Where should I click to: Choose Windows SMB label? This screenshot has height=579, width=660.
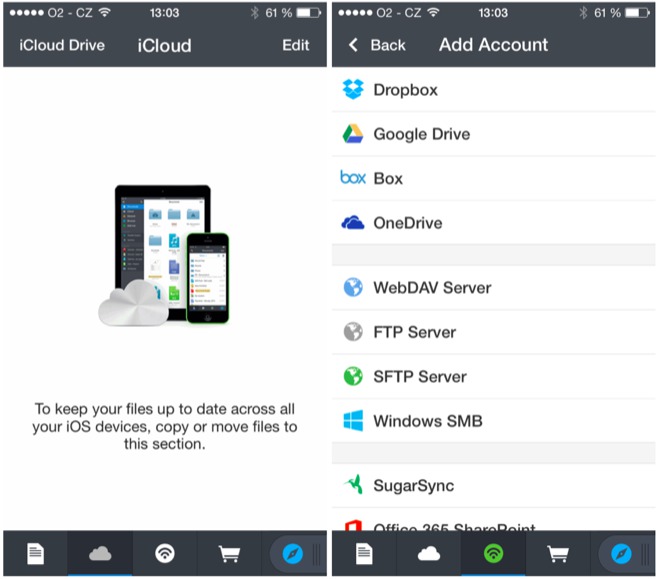pyautogui.click(x=428, y=421)
